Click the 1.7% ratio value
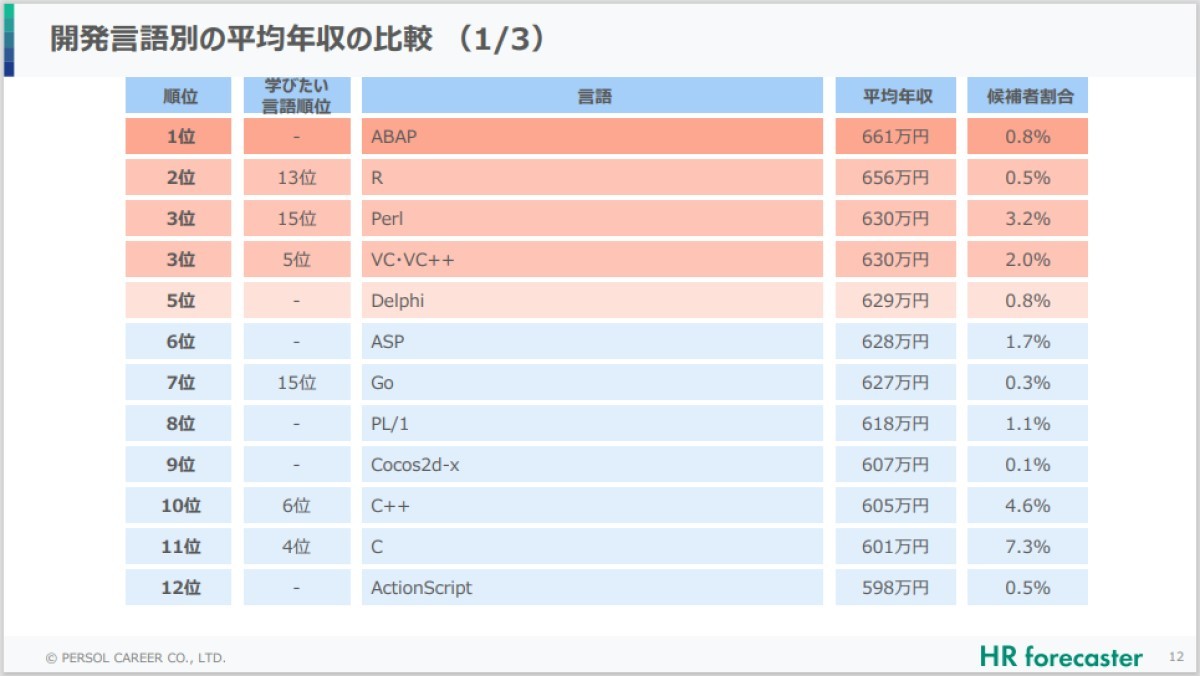The image size is (1200, 676). [1028, 341]
